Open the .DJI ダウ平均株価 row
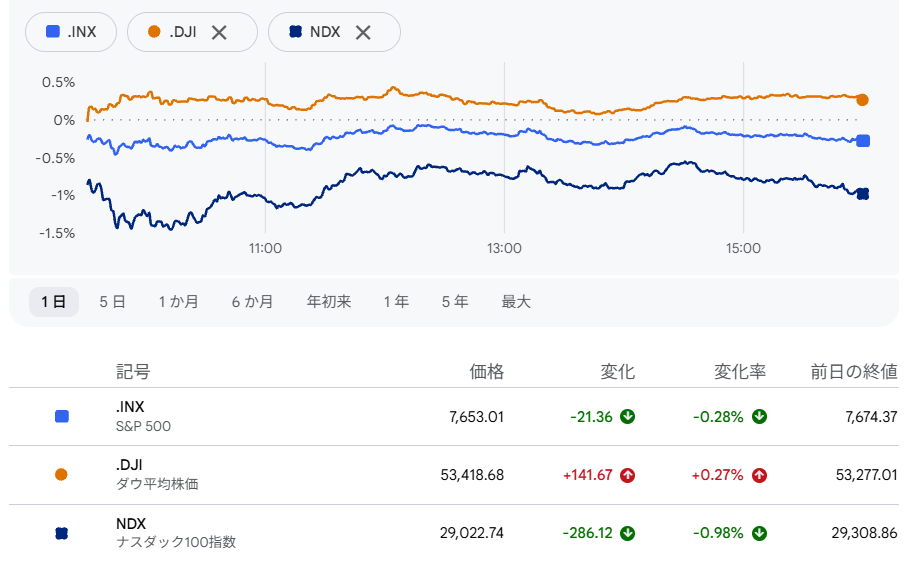The image size is (916, 565). click(454, 475)
